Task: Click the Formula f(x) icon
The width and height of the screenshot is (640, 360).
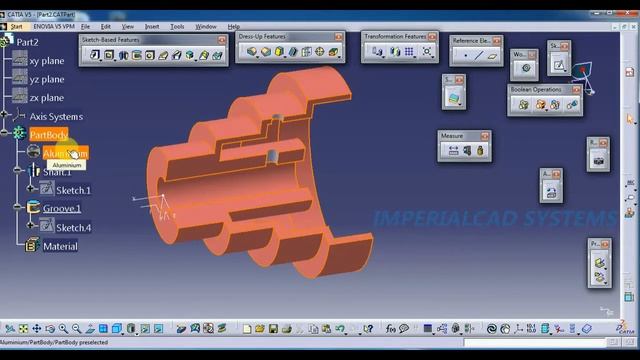Action: tap(391, 329)
